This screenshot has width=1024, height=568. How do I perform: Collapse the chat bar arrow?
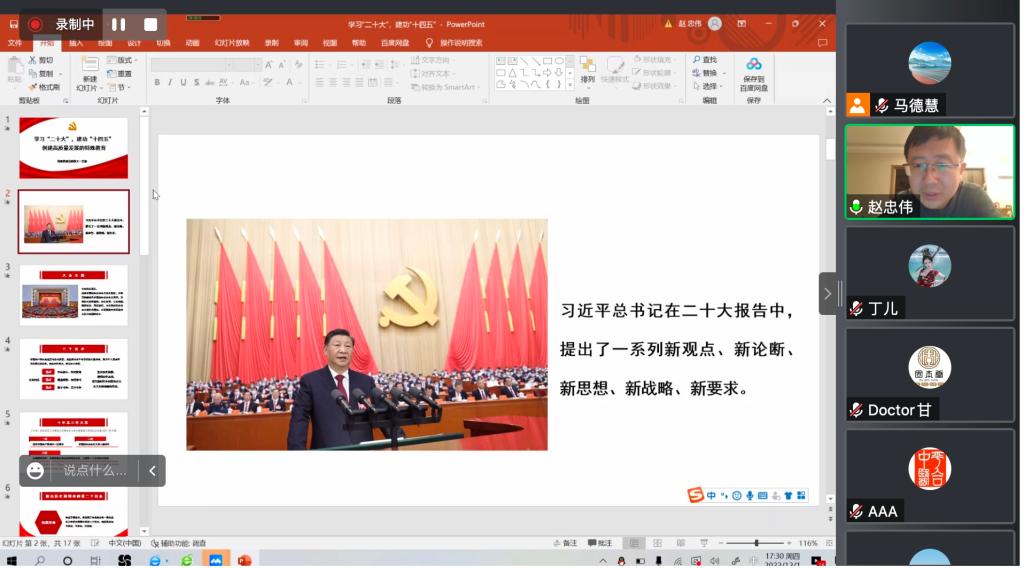152,471
